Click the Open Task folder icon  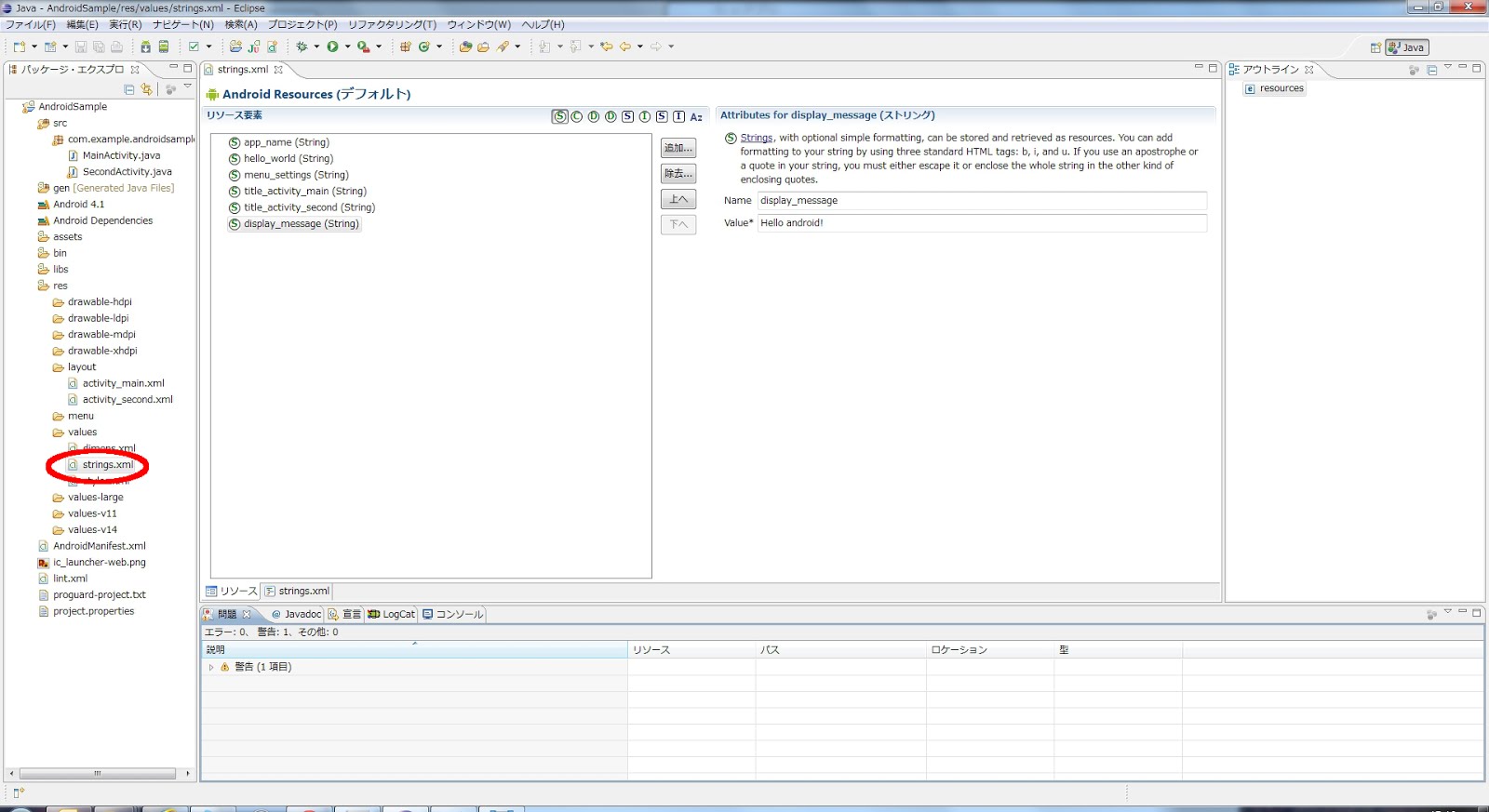point(483,47)
